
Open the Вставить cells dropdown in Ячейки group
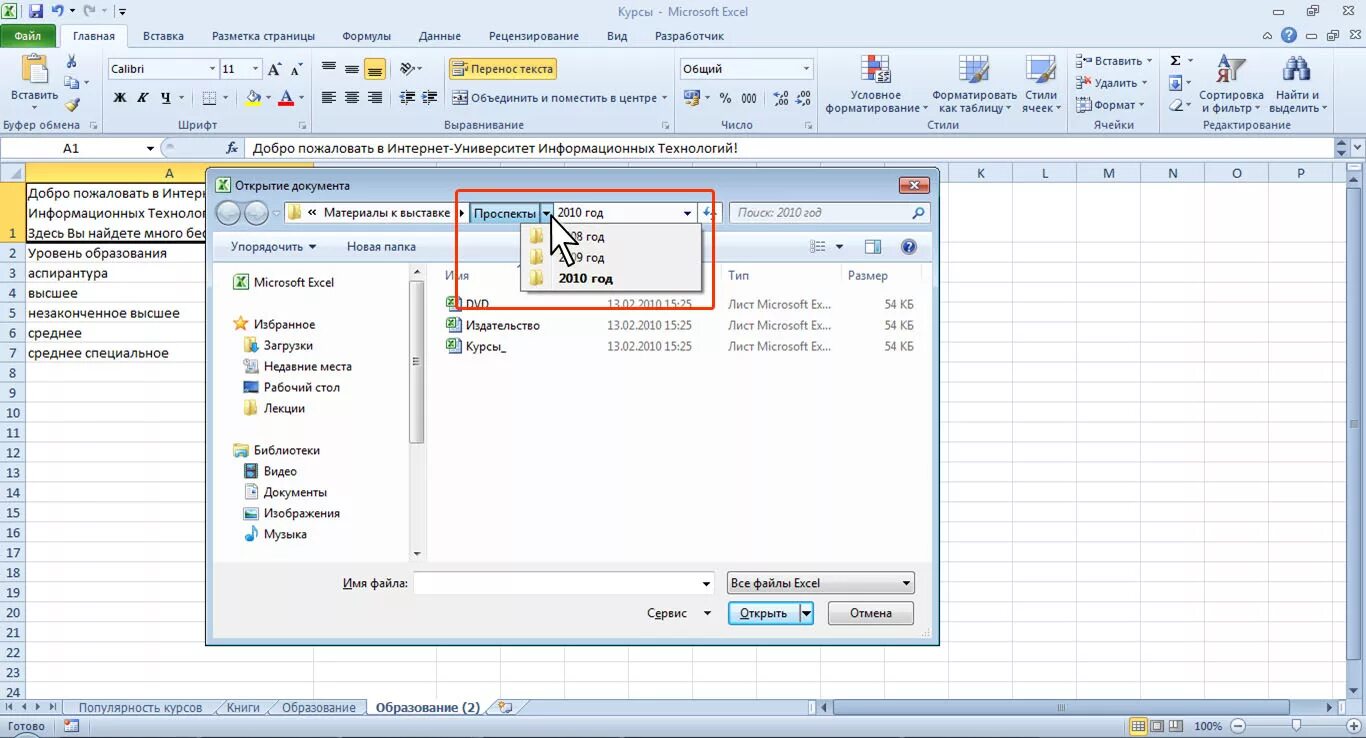[x=1113, y=61]
